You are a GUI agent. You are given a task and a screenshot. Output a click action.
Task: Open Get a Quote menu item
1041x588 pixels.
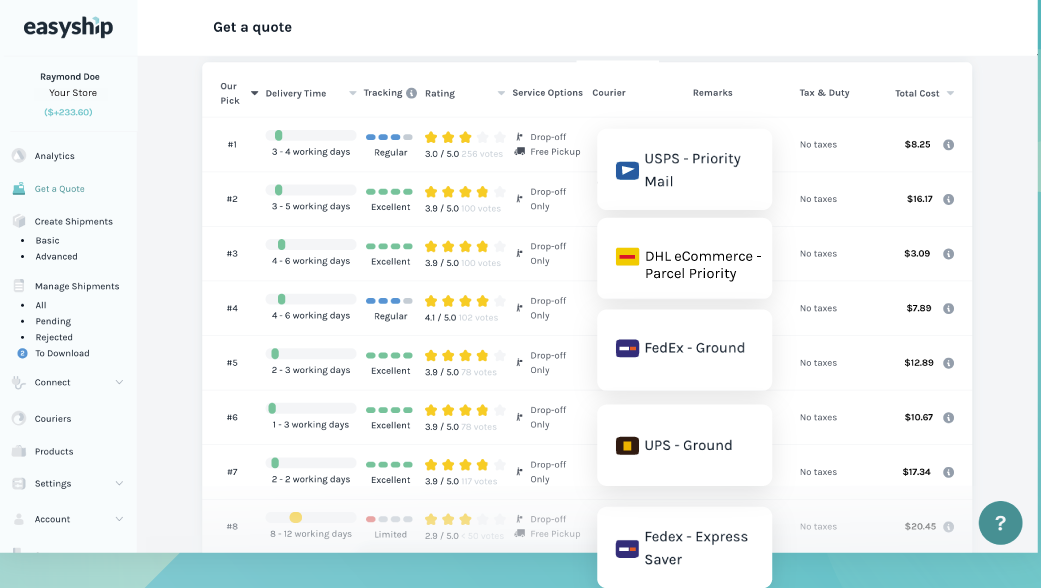click(x=59, y=189)
